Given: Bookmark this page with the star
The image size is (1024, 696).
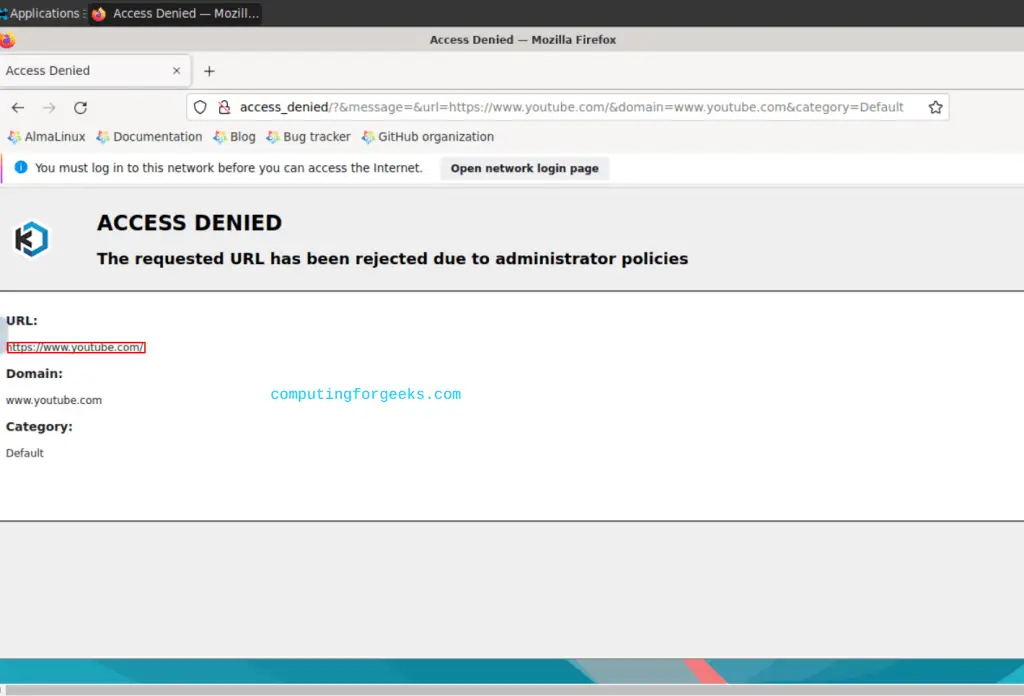Looking at the screenshot, I should tap(935, 107).
